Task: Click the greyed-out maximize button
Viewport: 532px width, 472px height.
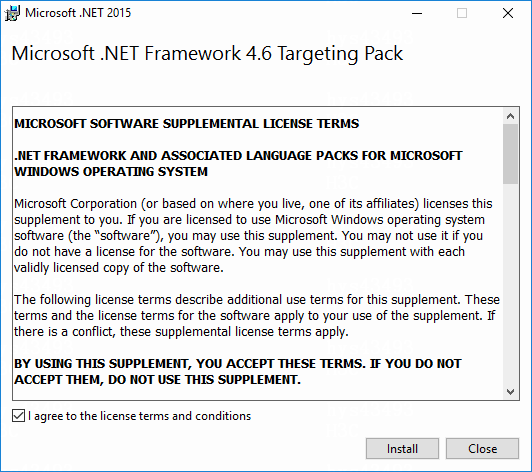Action: pyautogui.click(x=462, y=13)
